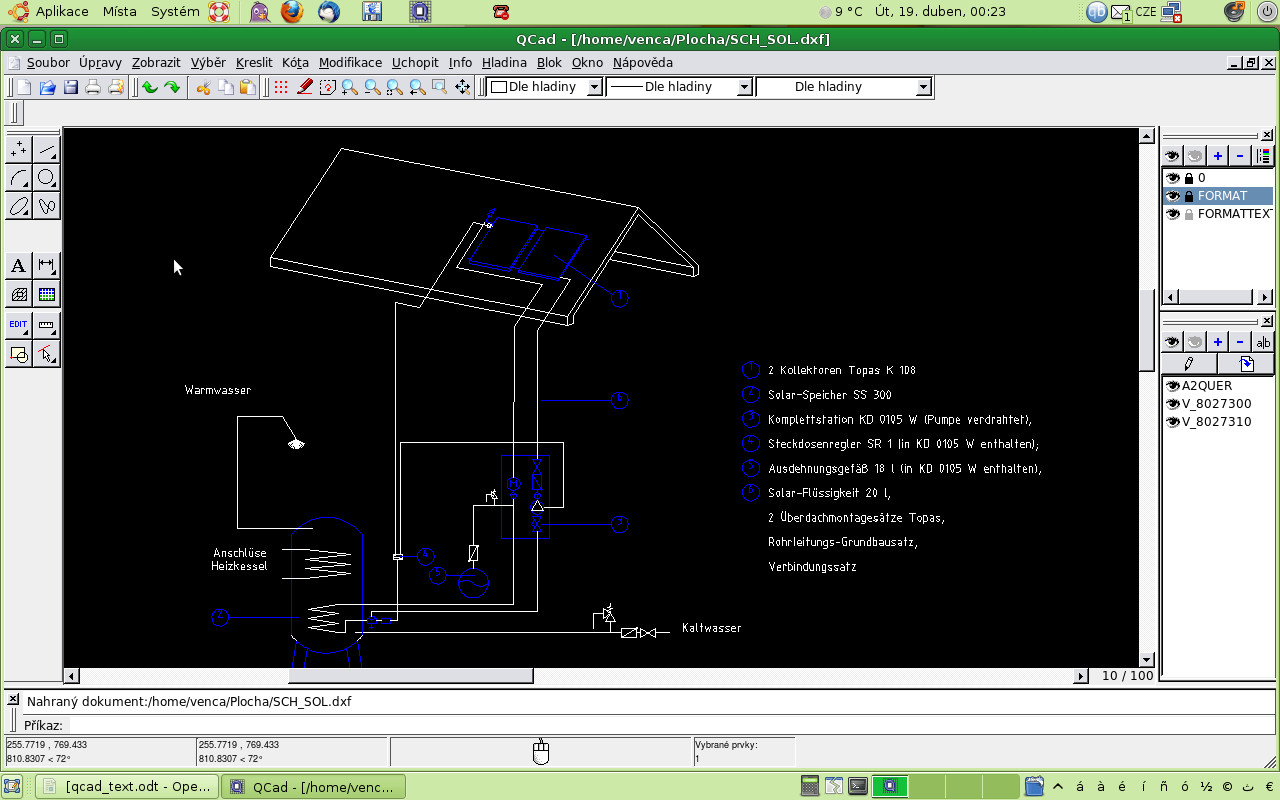
Task: Select the Points tool in the CAD toolbox
Action: click(x=18, y=150)
